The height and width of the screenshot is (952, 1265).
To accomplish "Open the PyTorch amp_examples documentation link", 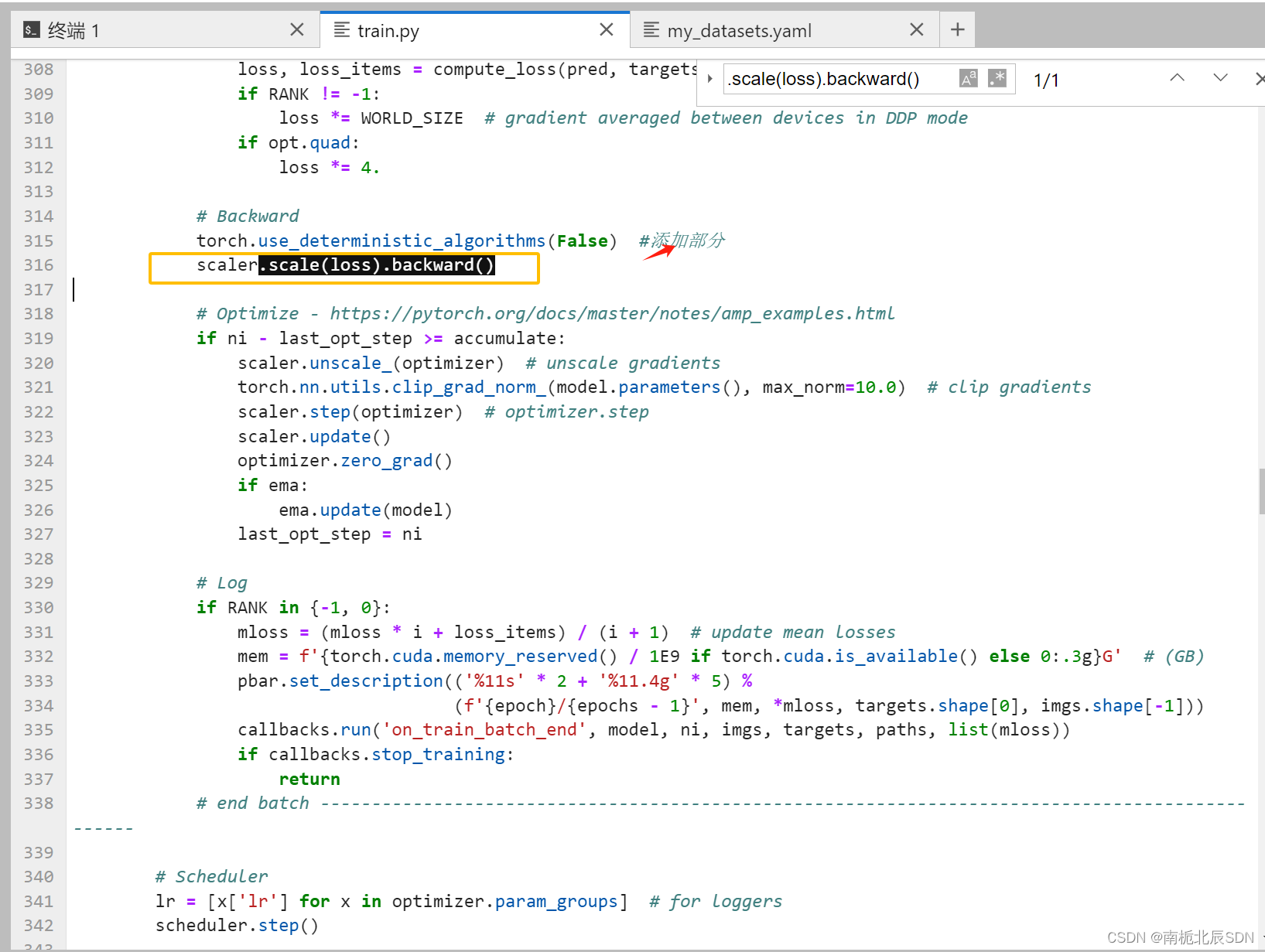I will 611,313.
